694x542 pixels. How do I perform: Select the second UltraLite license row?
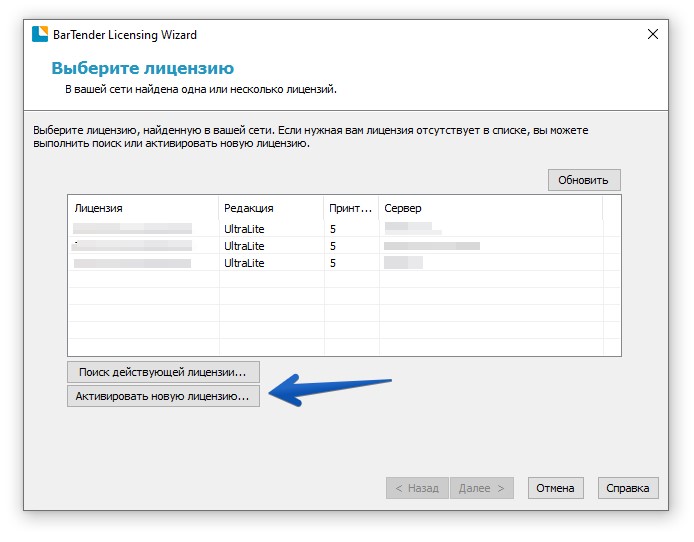tap(244, 245)
